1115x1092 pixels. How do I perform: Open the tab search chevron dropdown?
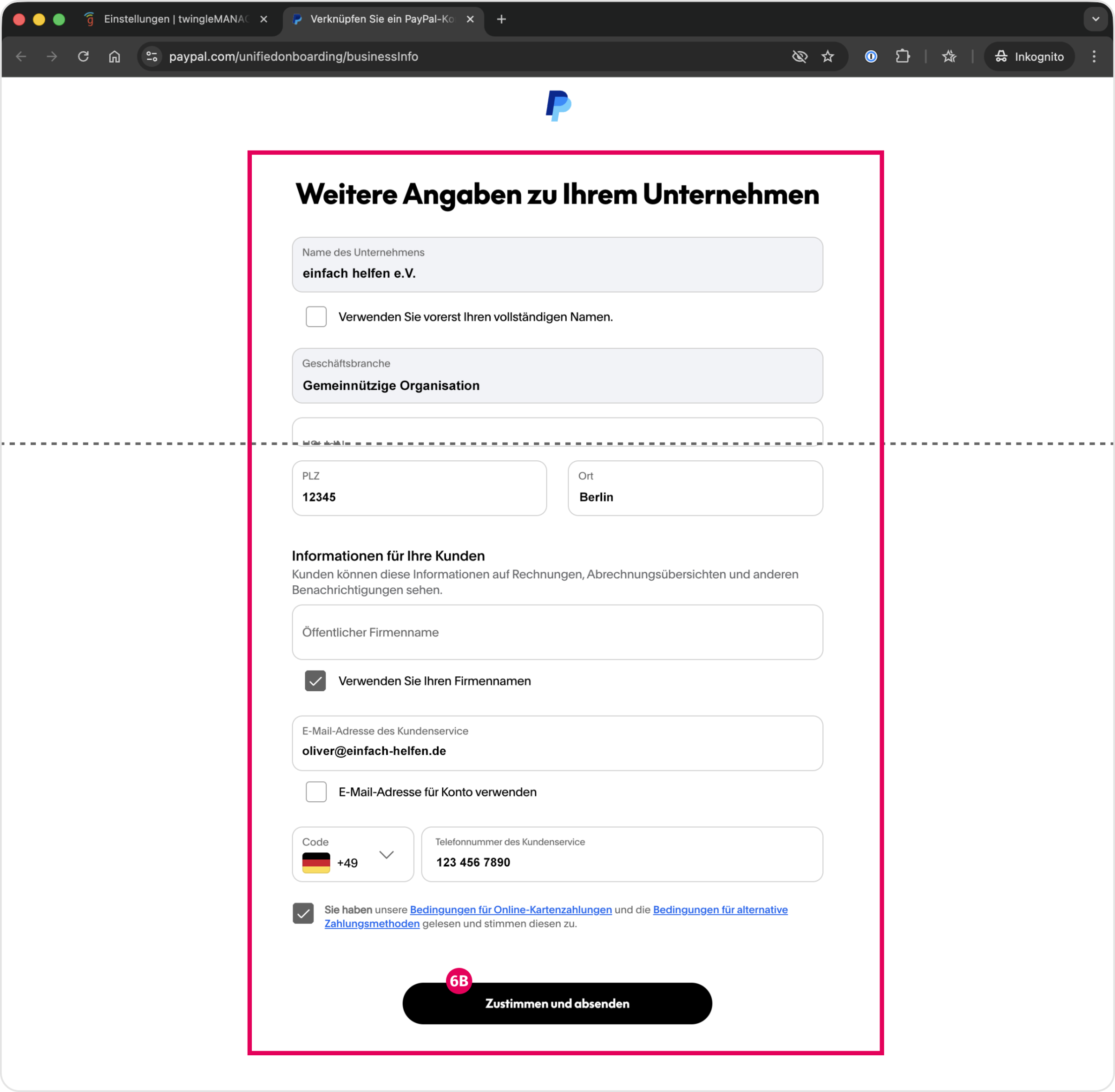click(1095, 19)
